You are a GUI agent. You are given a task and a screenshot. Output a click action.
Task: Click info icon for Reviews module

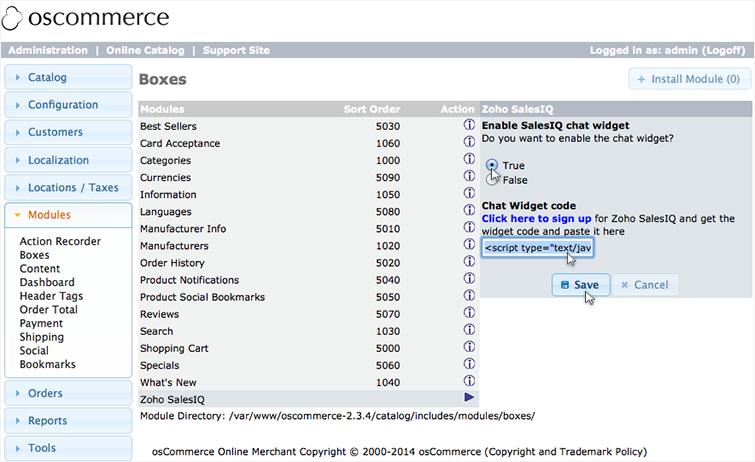tap(469, 313)
